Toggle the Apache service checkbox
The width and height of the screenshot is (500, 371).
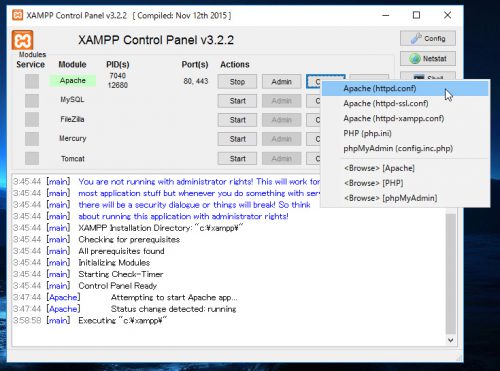coord(32,81)
